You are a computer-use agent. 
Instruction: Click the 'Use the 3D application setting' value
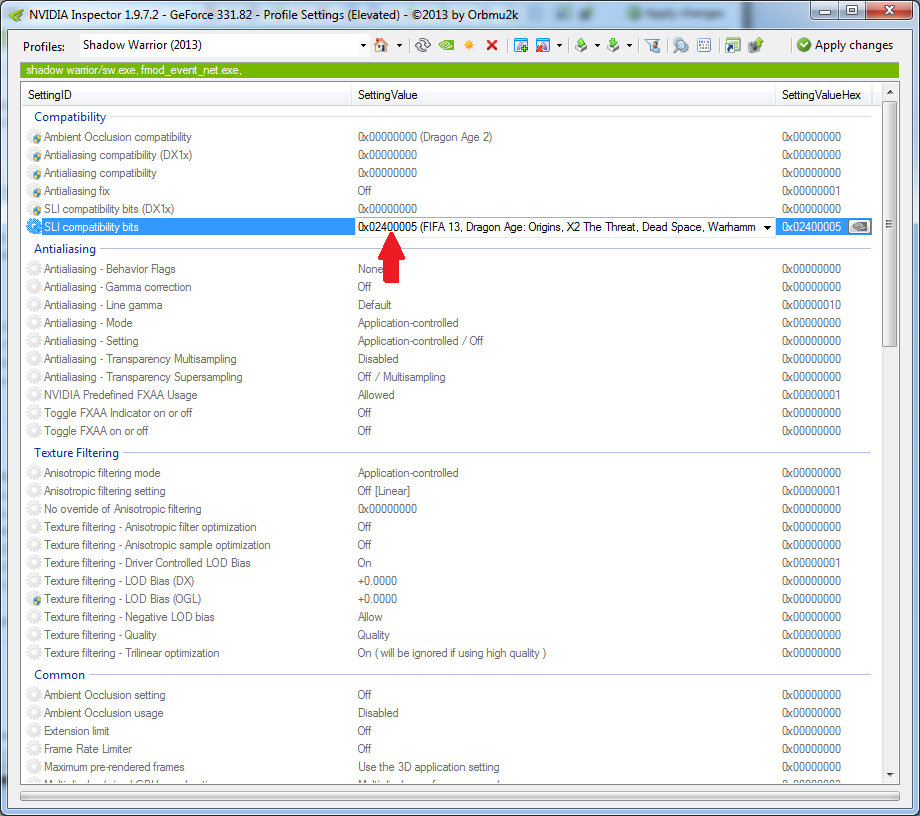tap(428, 767)
